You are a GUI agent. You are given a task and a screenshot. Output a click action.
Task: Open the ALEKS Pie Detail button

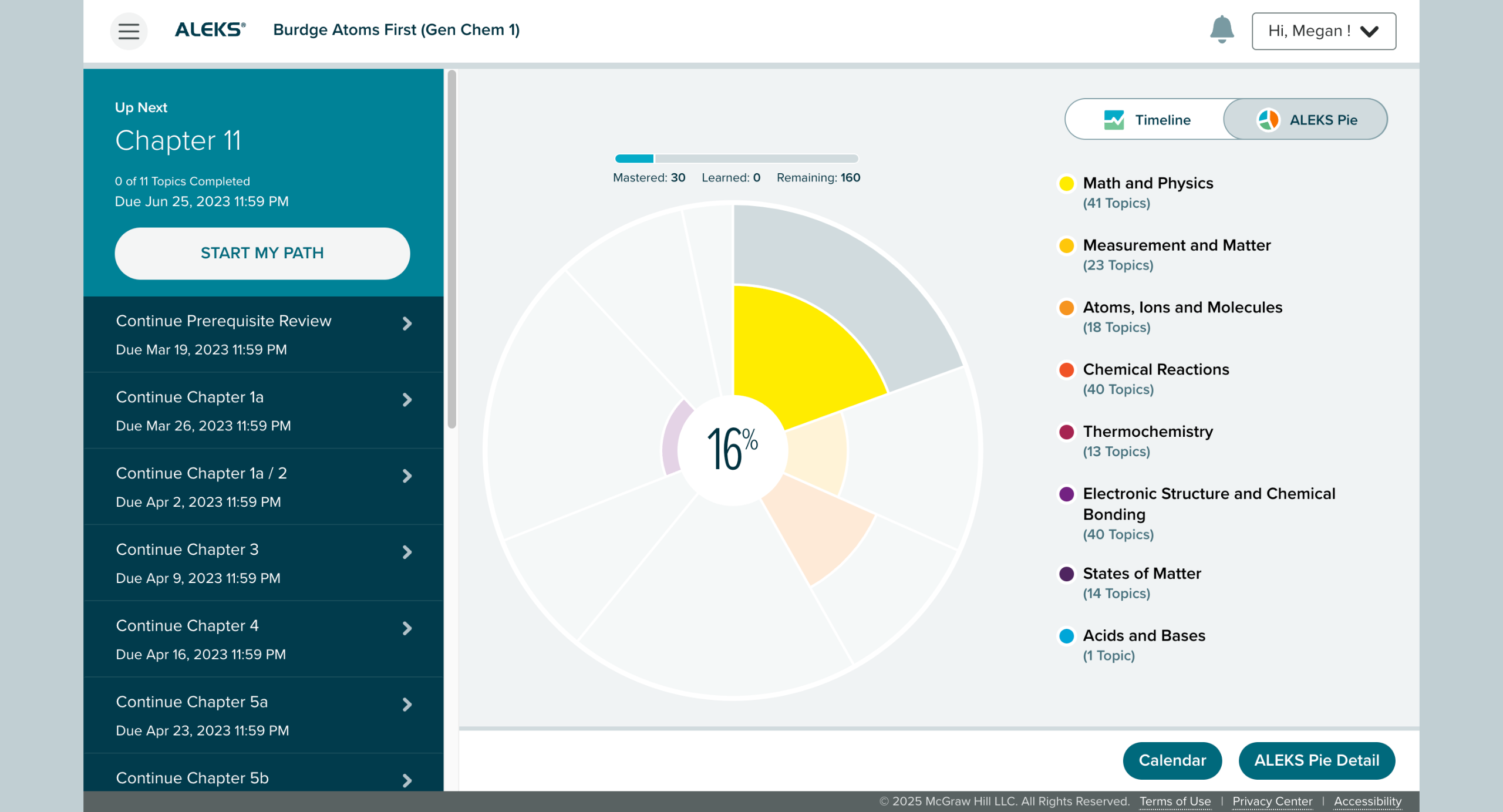pyautogui.click(x=1316, y=760)
